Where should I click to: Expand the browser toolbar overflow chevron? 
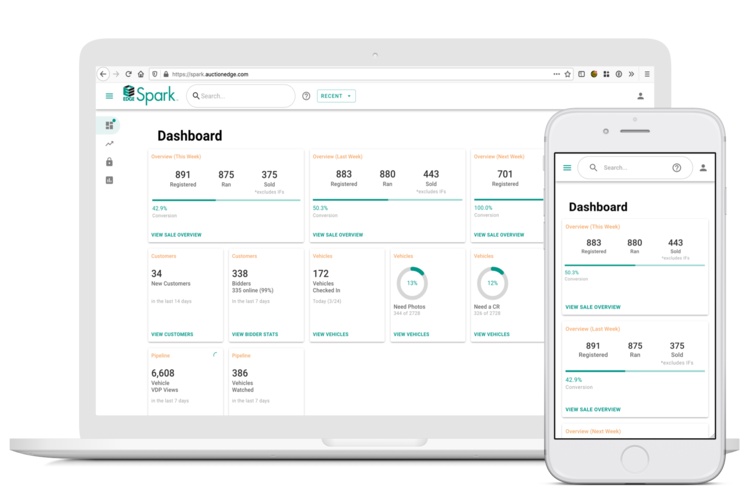(633, 74)
